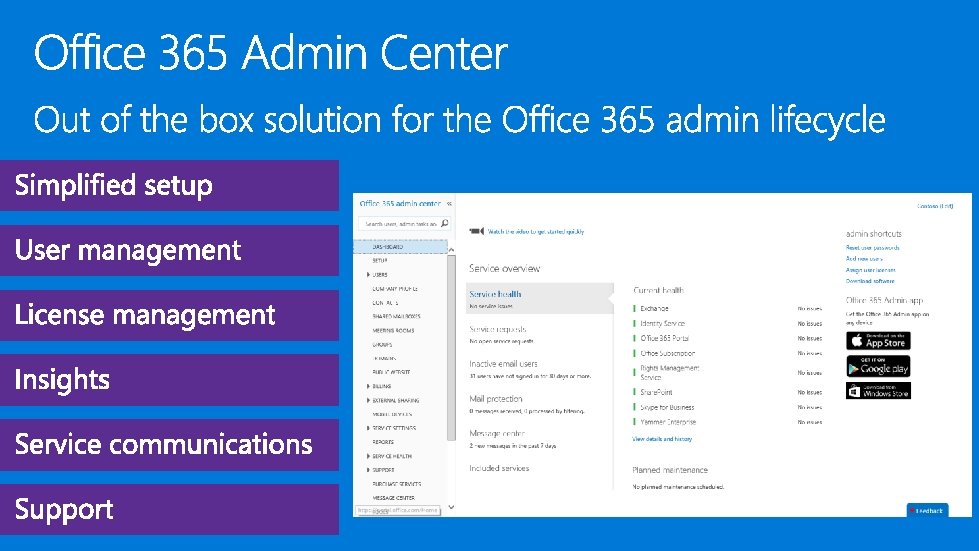979x551 pixels.
Task: Click the Rights Management Service health row
Action: click(x=727, y=373)
